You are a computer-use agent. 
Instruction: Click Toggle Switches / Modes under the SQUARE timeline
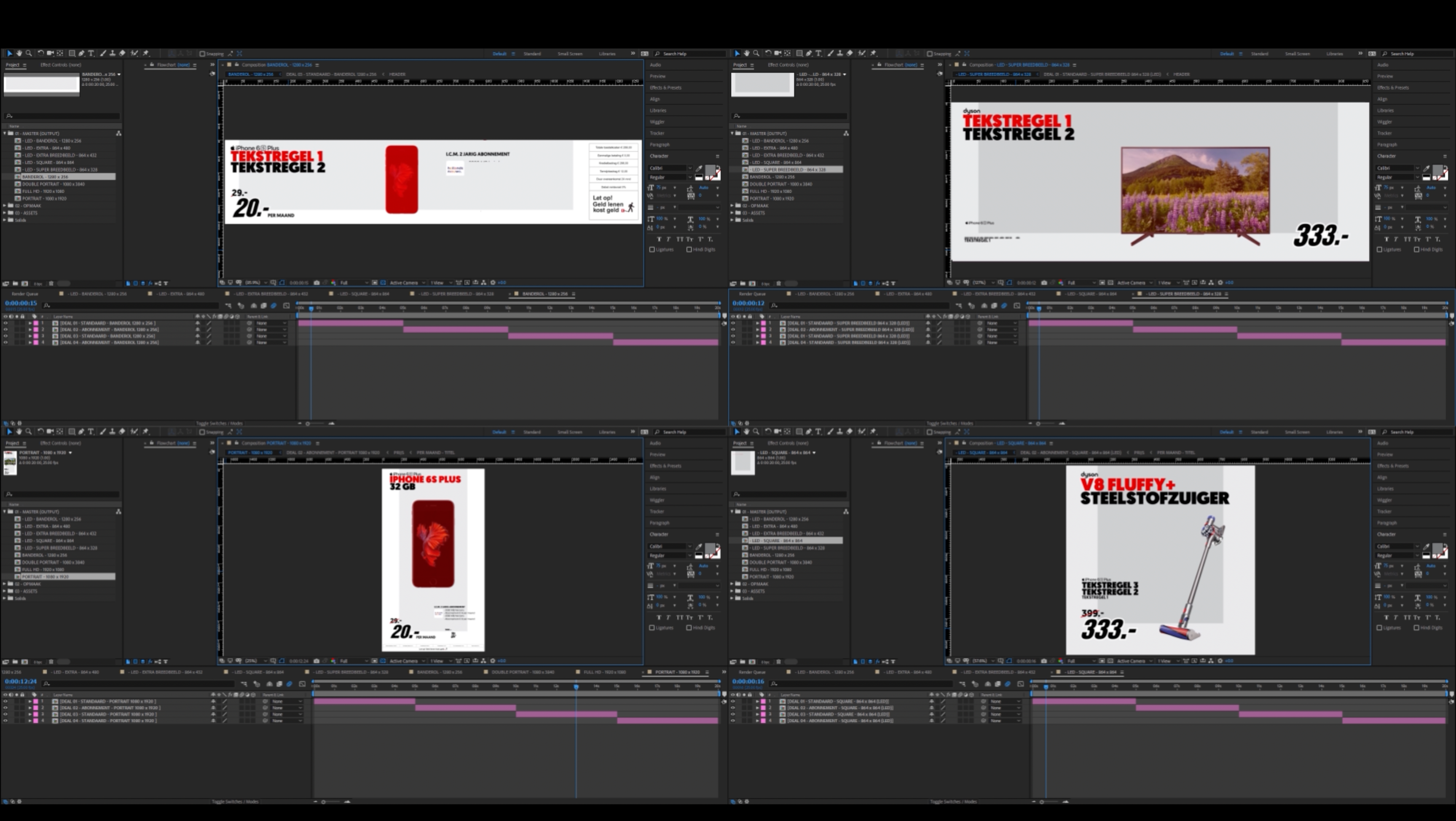click(x=953, y=802)
